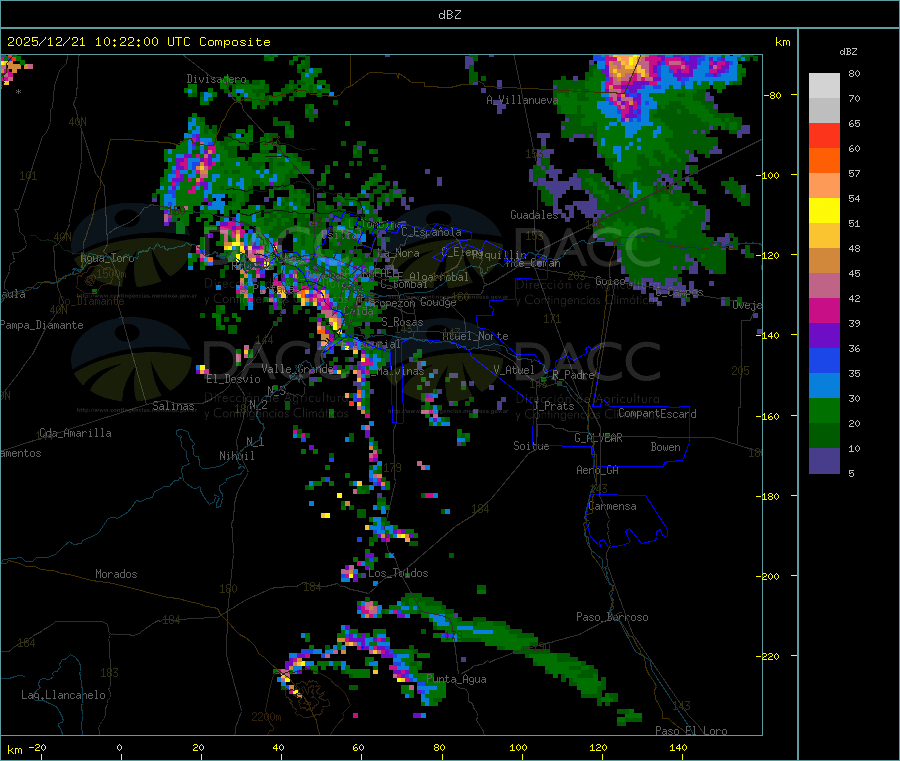
Task: Click the Co_Diamante place label
Action: tap(91, 301)
